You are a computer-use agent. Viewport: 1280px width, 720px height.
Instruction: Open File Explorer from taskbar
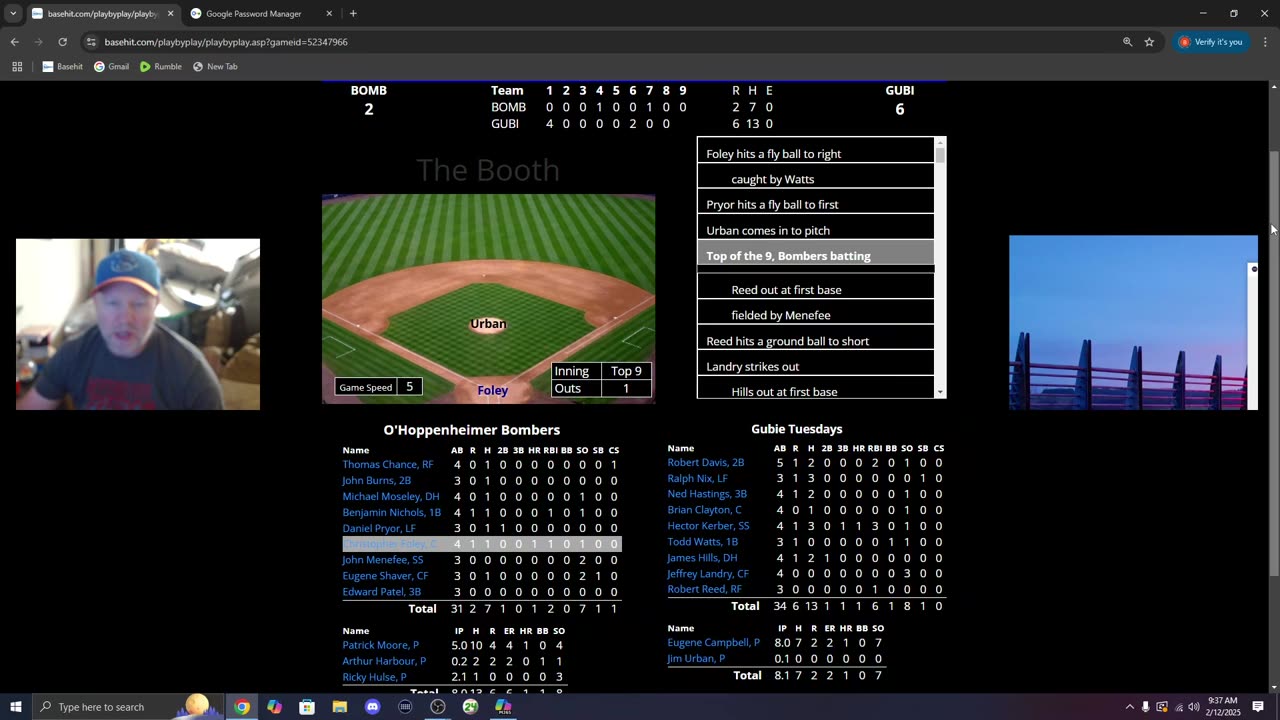tap(340, 707)
